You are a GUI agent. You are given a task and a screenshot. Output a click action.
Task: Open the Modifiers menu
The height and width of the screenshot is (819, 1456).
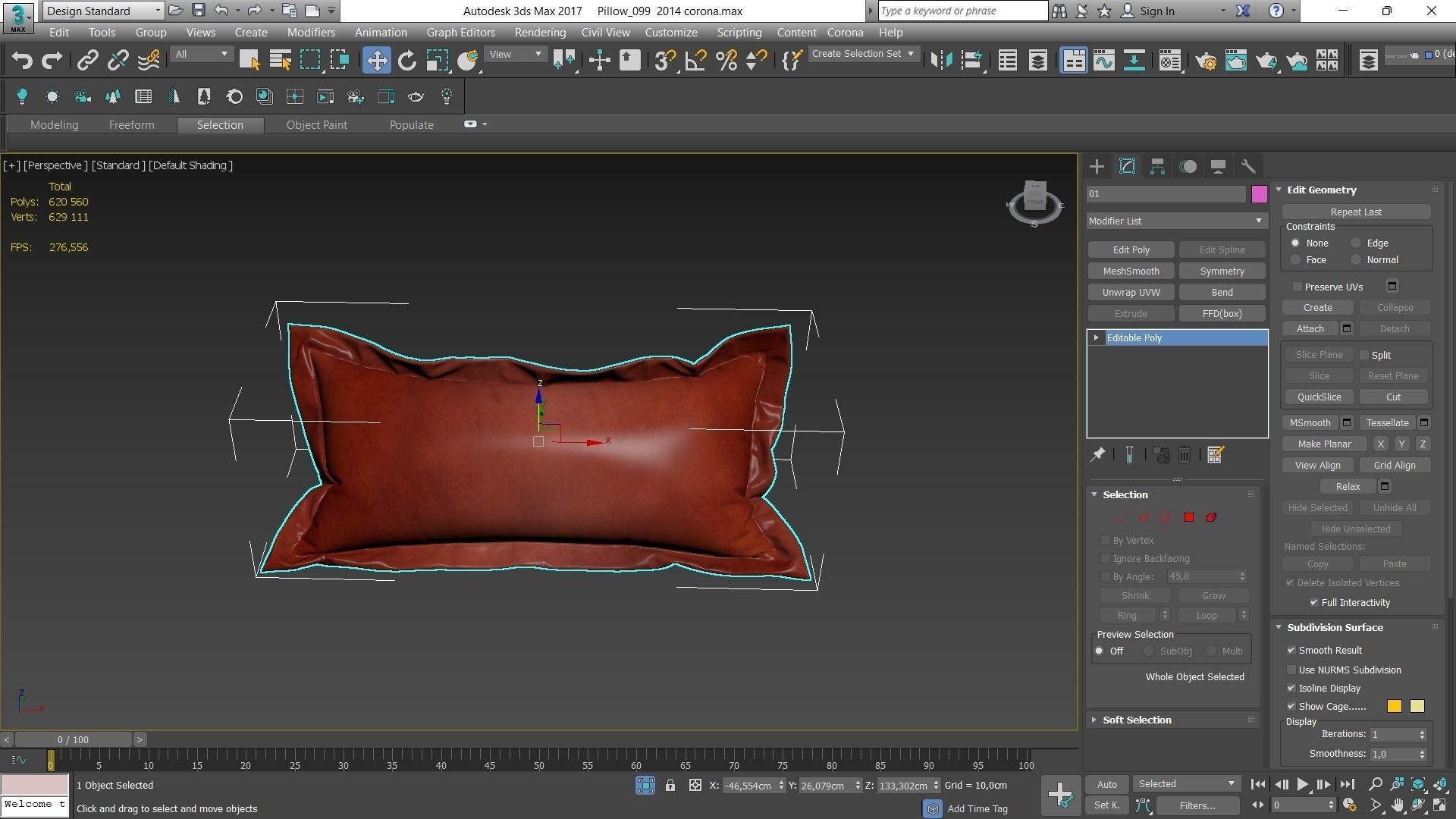(x=311, y=33)
